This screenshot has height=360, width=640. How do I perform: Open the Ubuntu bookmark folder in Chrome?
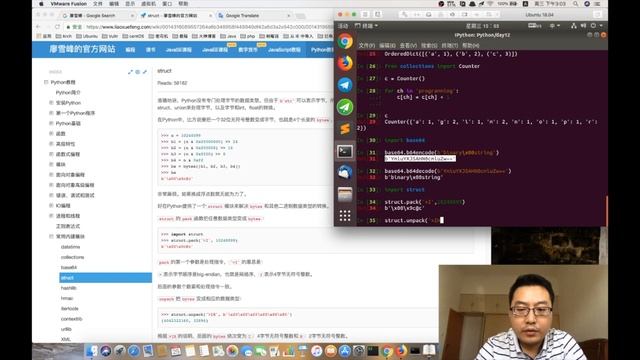coord(87,36)
